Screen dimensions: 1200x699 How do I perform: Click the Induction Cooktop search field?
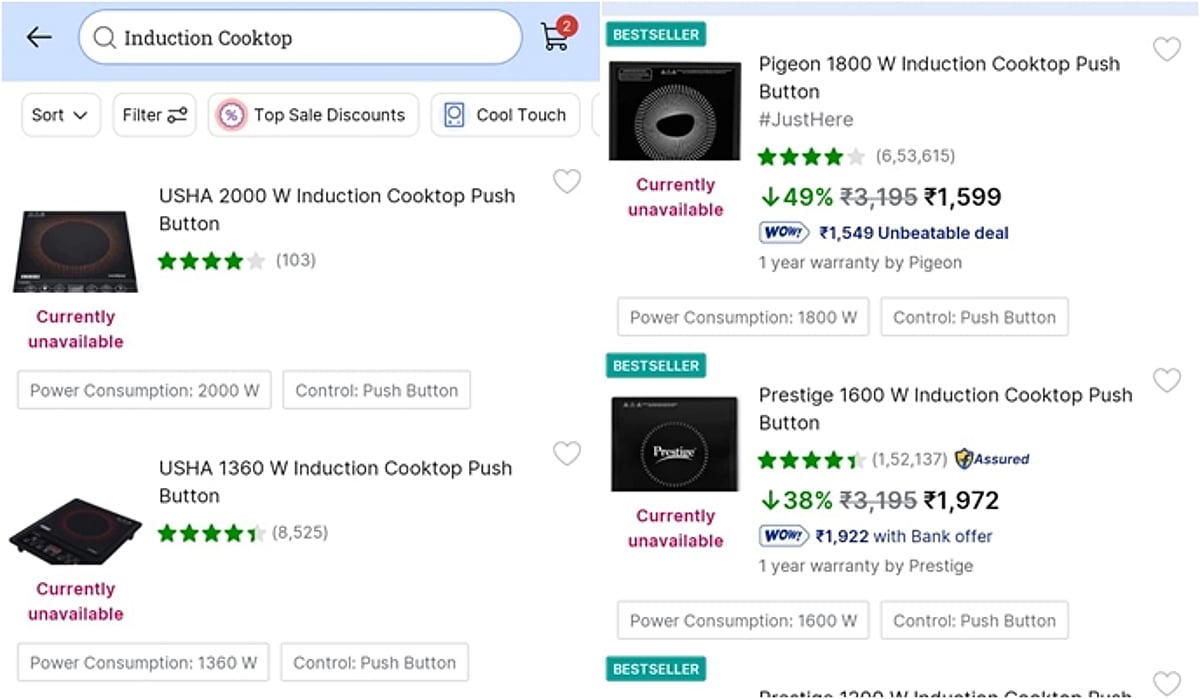pyautogui.click(x=310, y=38)
